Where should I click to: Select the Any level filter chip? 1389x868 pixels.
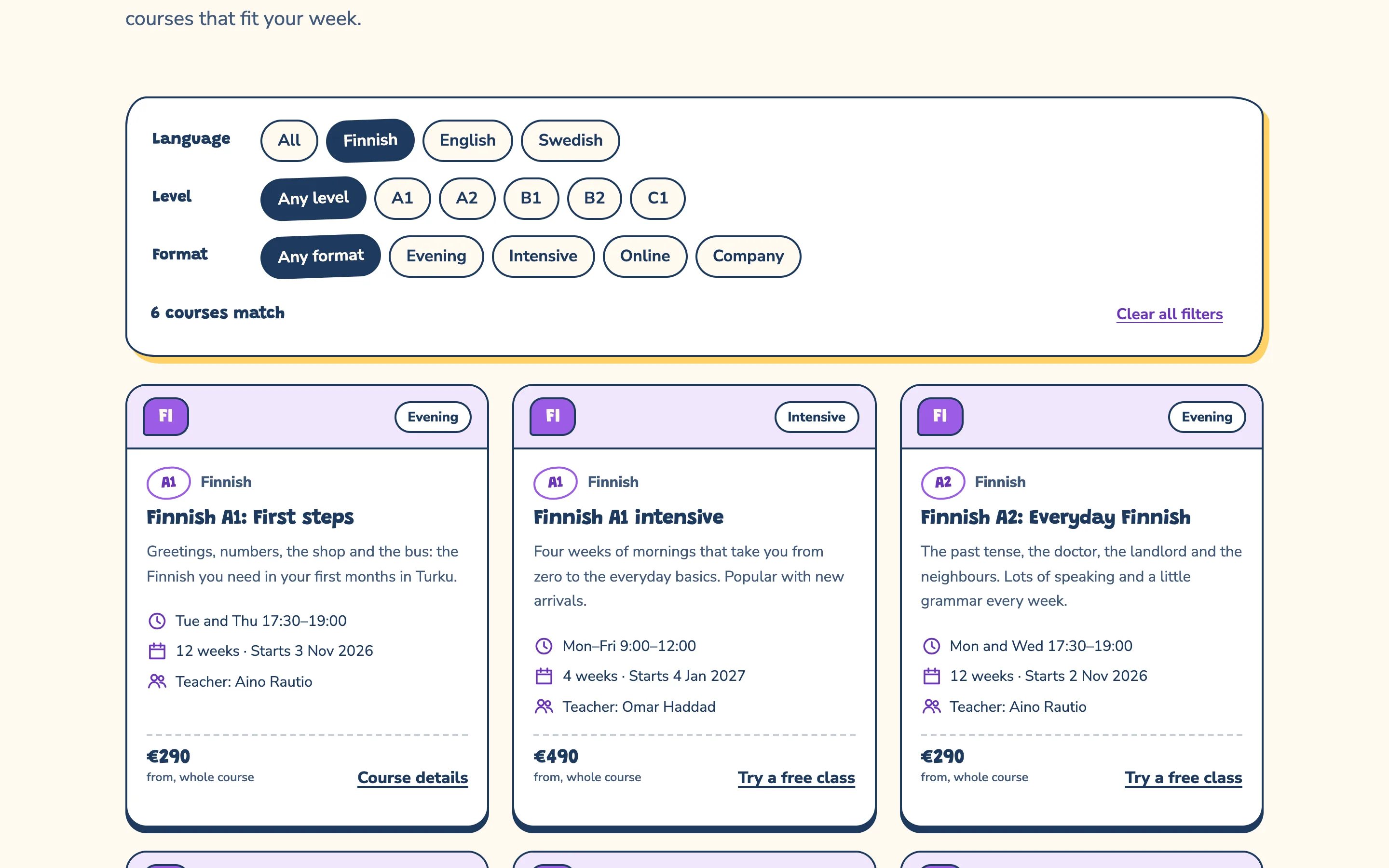[313, 198]
